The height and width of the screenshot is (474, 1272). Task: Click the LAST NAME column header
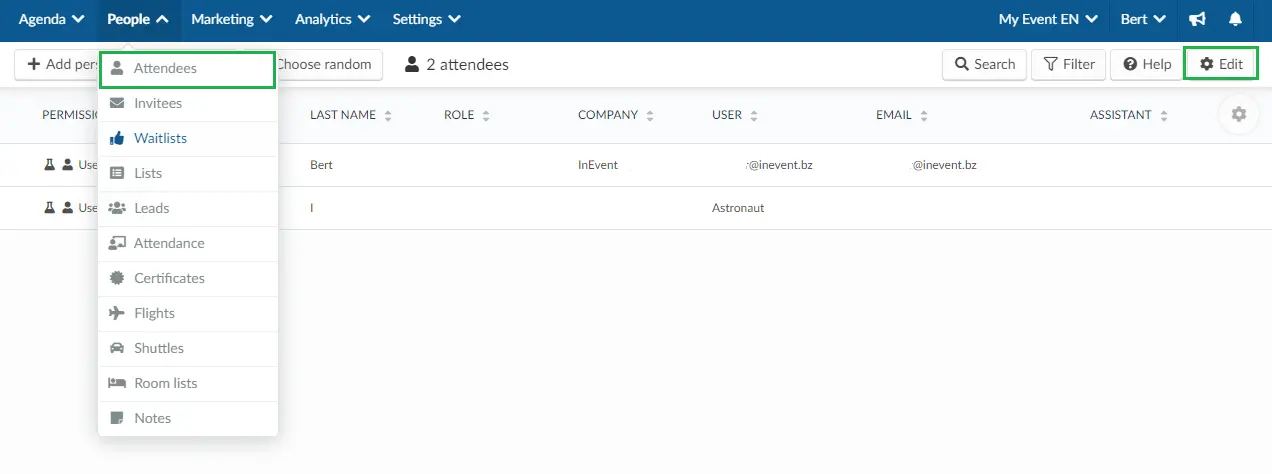[343, 115]
